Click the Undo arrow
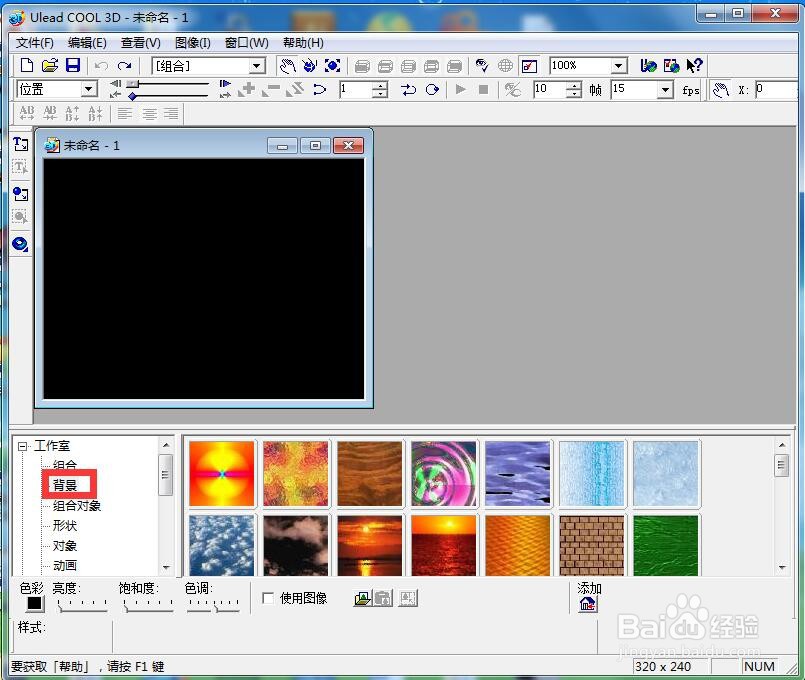Viewport: 805px width, 680px height. tap(101, 65)
